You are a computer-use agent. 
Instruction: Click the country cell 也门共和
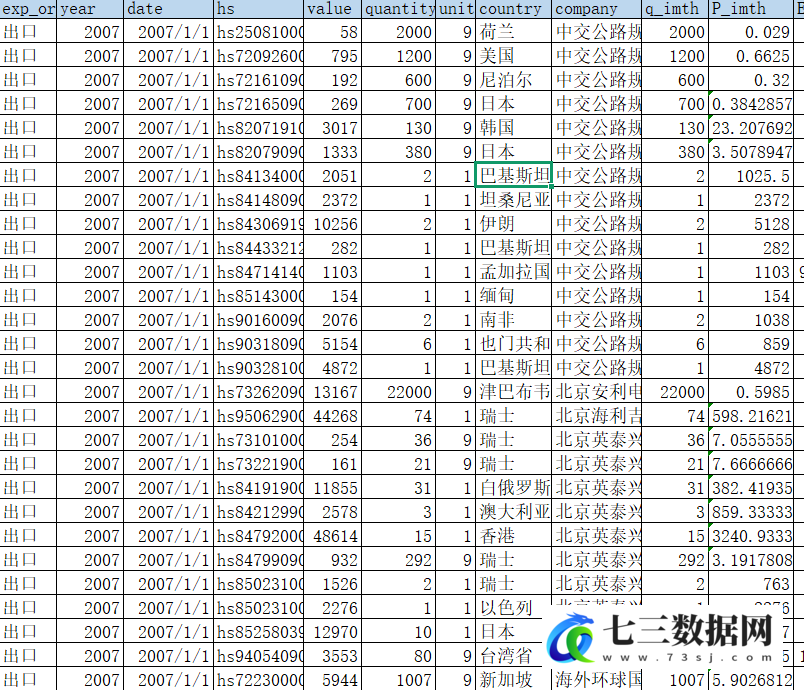coord(514,344)
